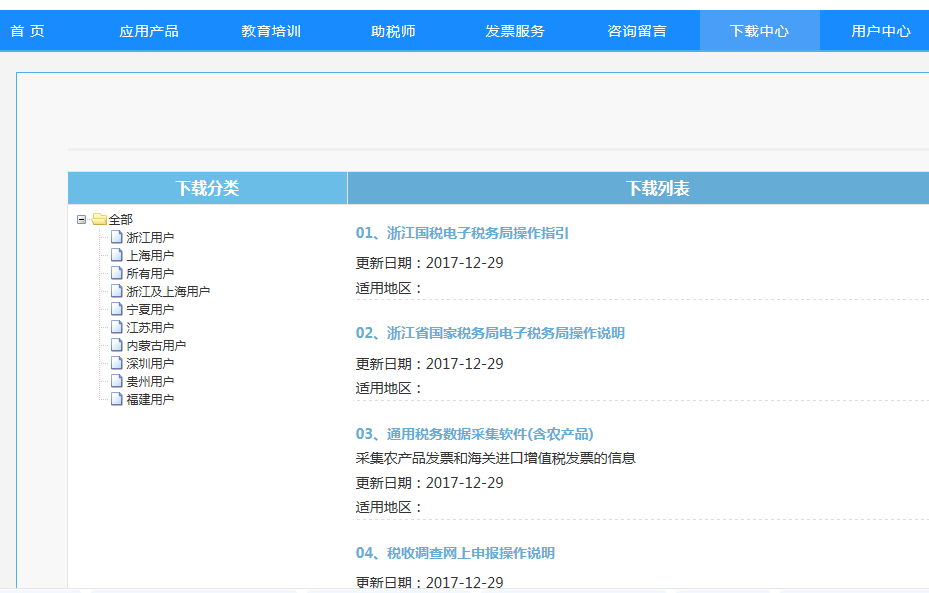Click 适用地区 under item 01
This screenshot has height=593, width=929.
click(389, 289)
